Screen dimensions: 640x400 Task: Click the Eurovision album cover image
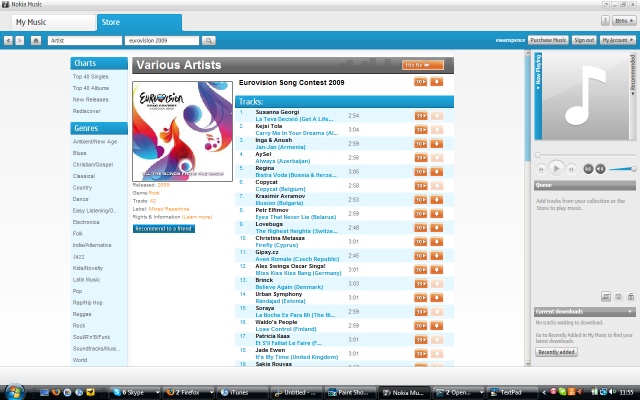[182, 131]
